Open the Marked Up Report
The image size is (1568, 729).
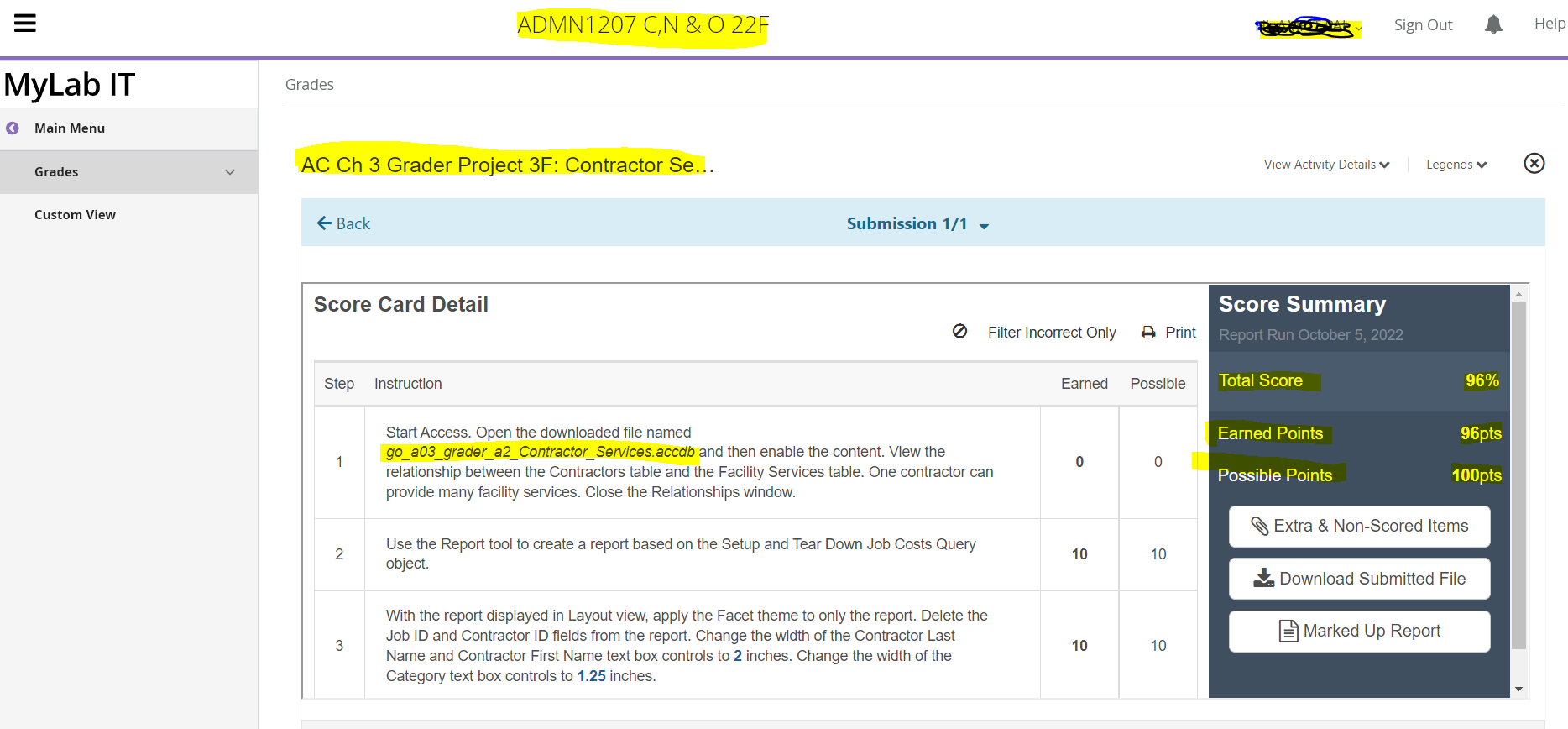pos(1360,632)
